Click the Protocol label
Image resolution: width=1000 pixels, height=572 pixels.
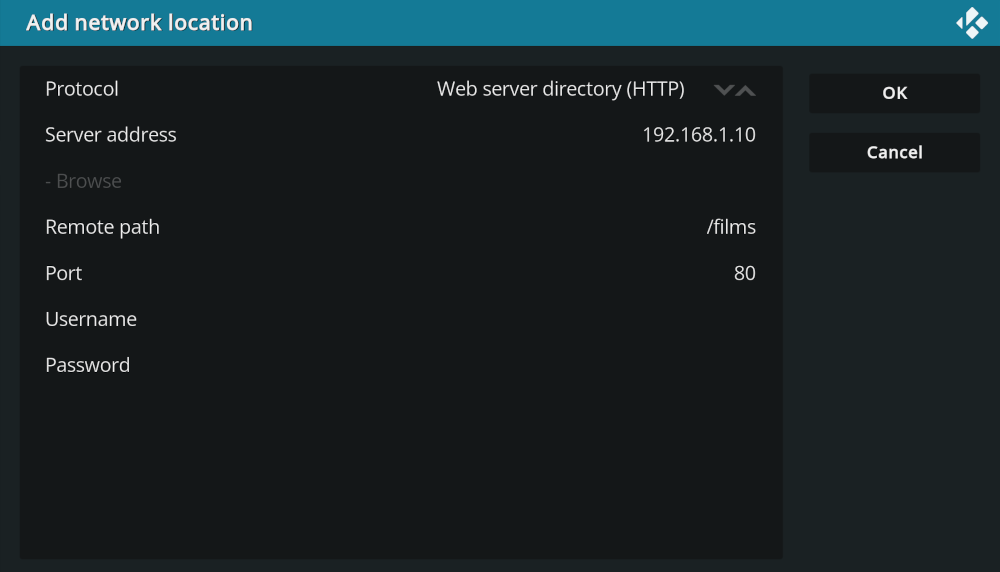point(82,89)
